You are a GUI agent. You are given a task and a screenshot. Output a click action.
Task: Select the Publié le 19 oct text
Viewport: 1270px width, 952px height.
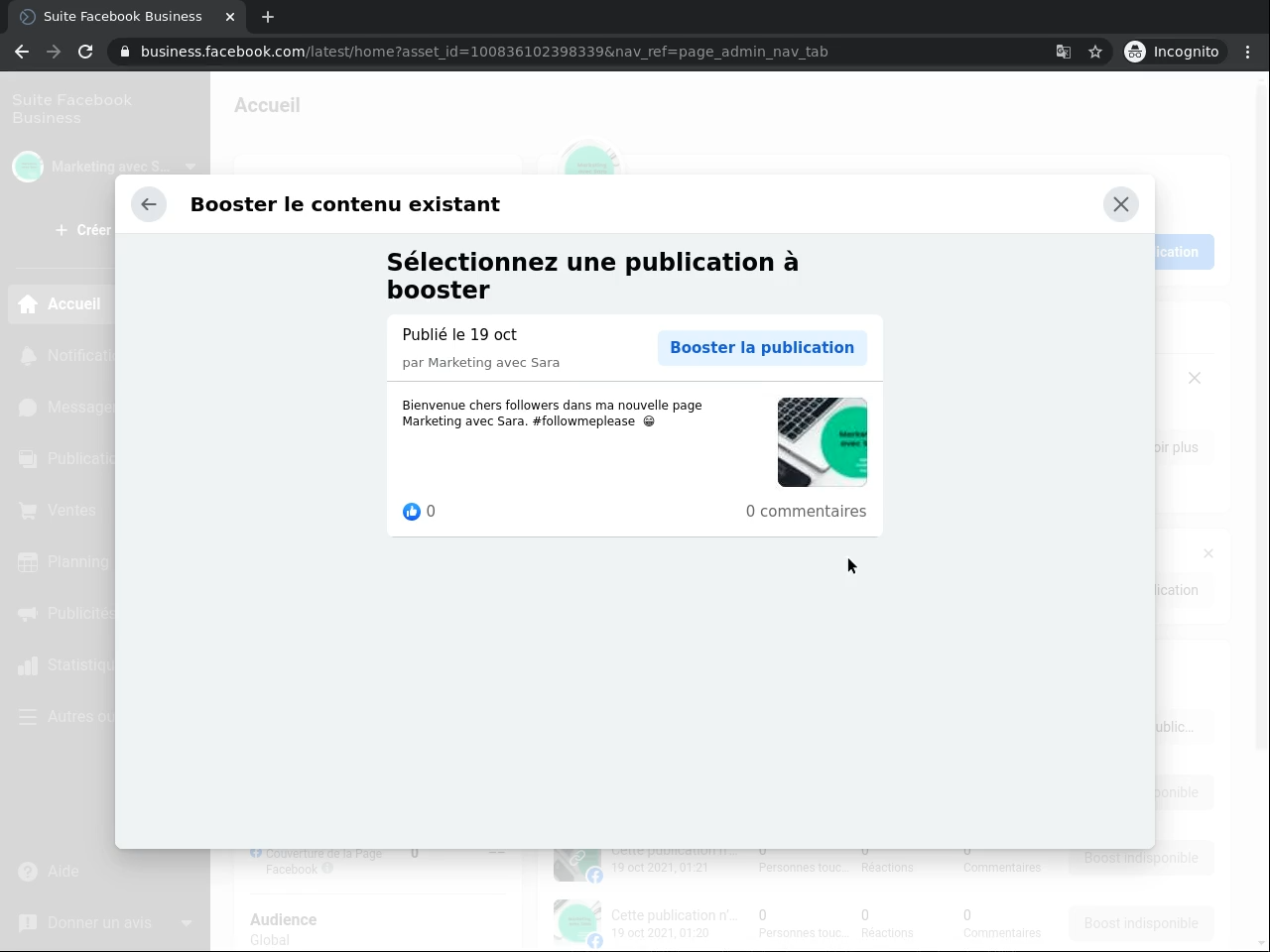click(x=459, y=335)
